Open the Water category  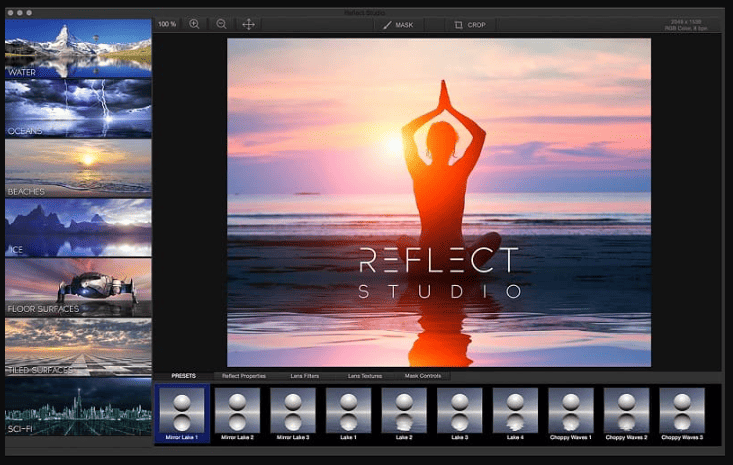78,48
